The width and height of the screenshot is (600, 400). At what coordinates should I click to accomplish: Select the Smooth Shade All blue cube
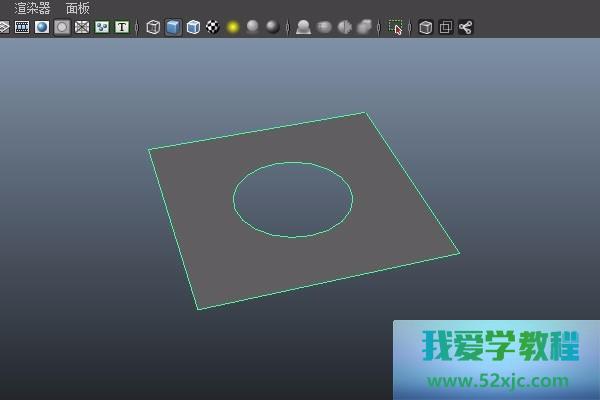click(173, 27)
